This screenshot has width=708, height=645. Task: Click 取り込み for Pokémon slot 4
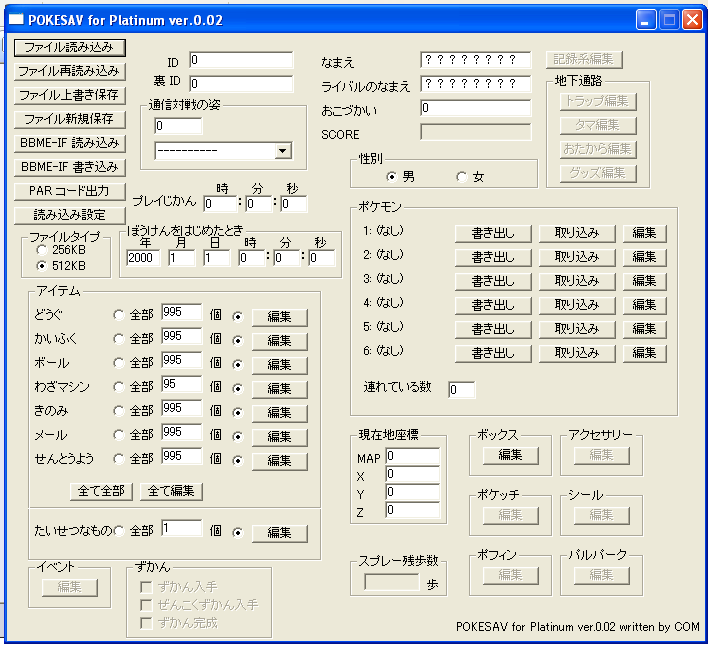point(577,305)
